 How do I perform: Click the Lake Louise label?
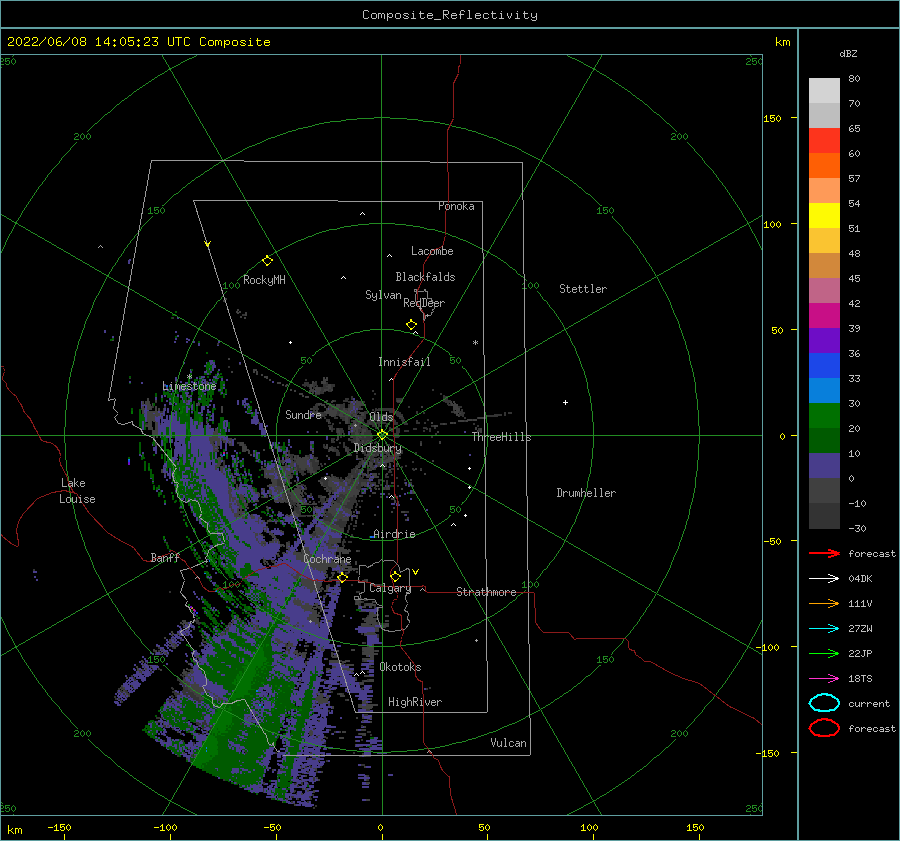click(77, 491)
